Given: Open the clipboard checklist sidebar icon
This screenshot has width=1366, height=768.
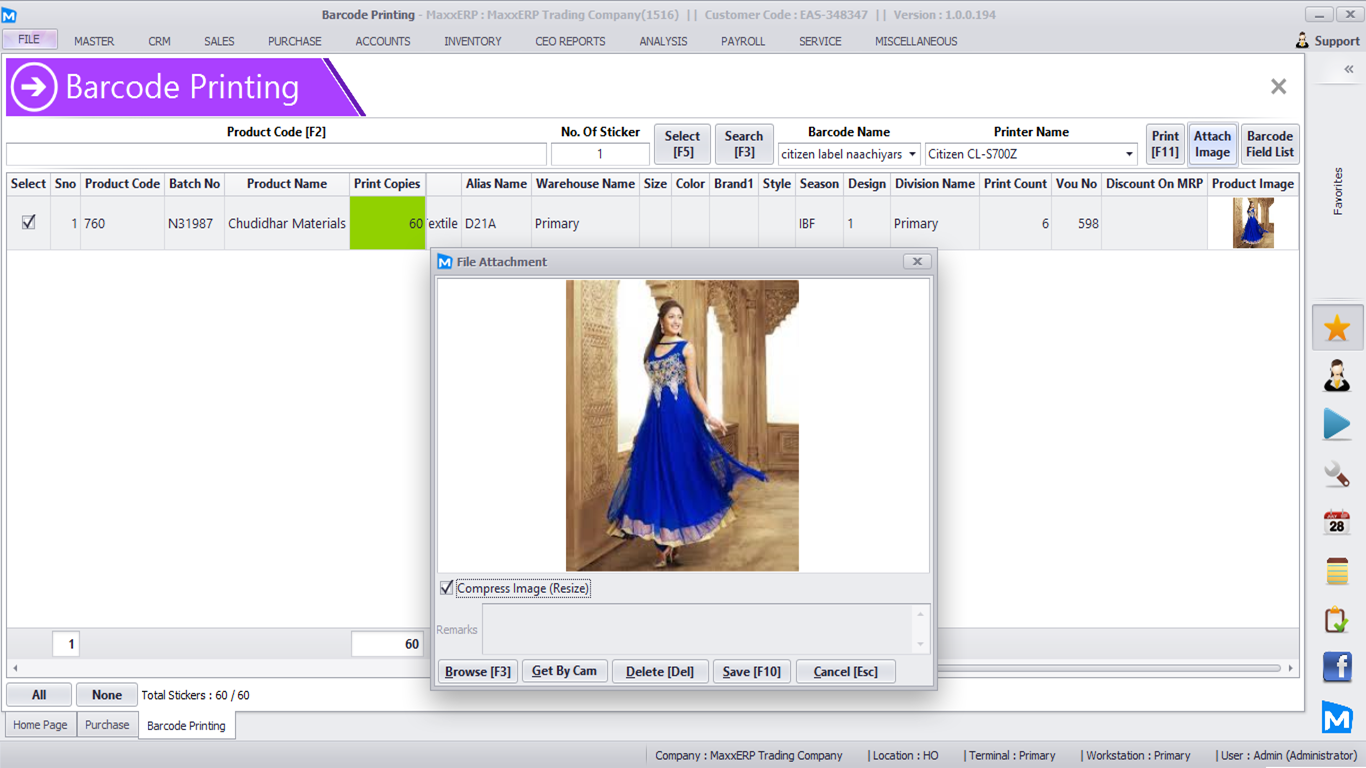Looking at the screenshot, I should click(x=1337, y=619).
